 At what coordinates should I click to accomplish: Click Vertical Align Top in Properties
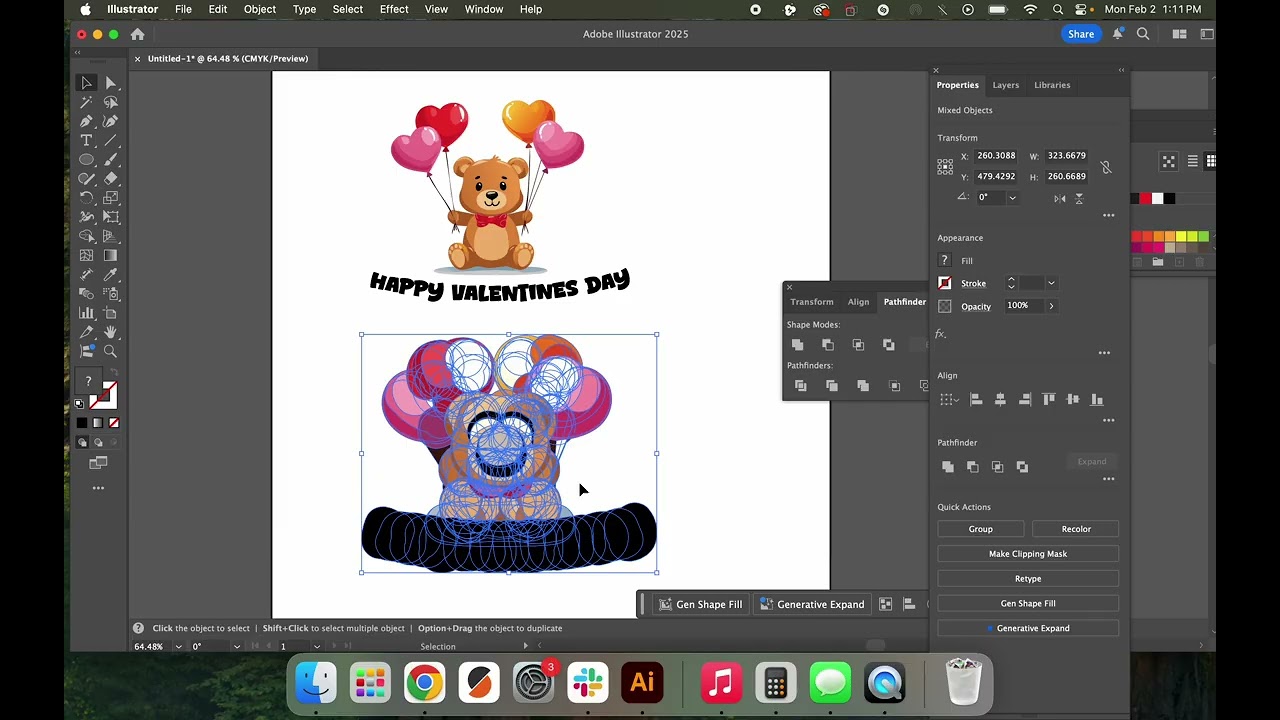(1048, 399)
